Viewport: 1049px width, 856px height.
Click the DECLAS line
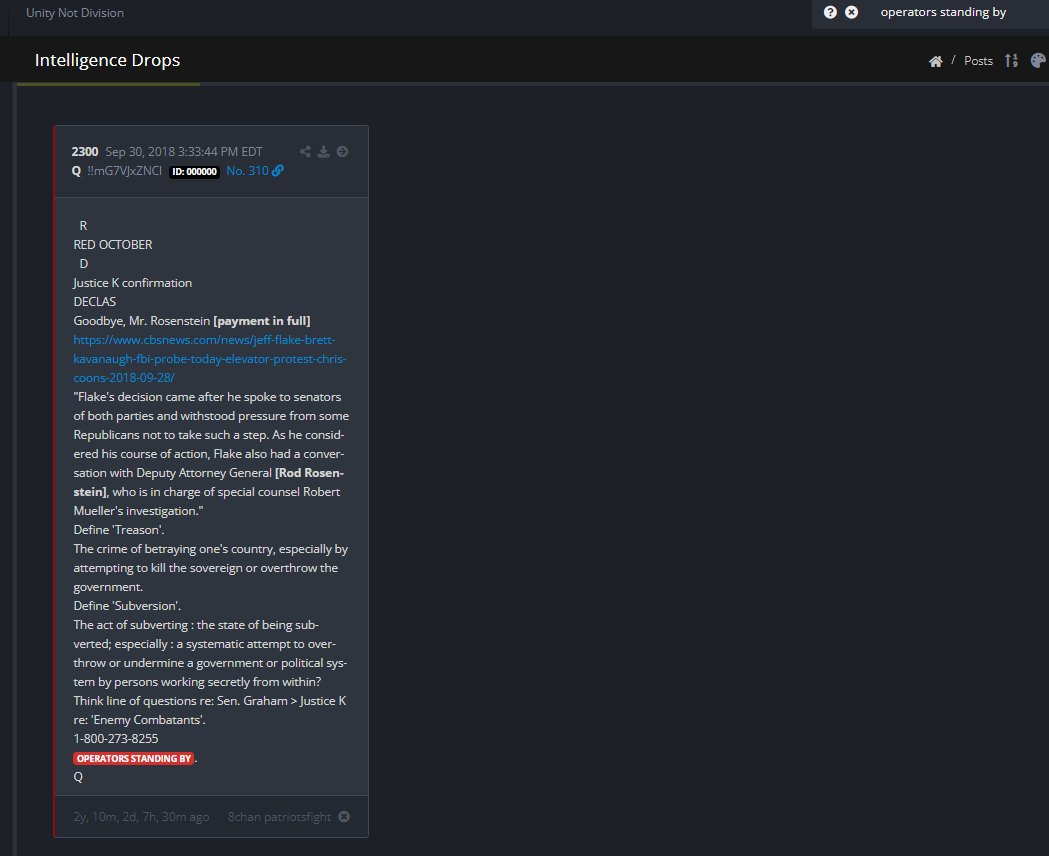tap(94, 302)
